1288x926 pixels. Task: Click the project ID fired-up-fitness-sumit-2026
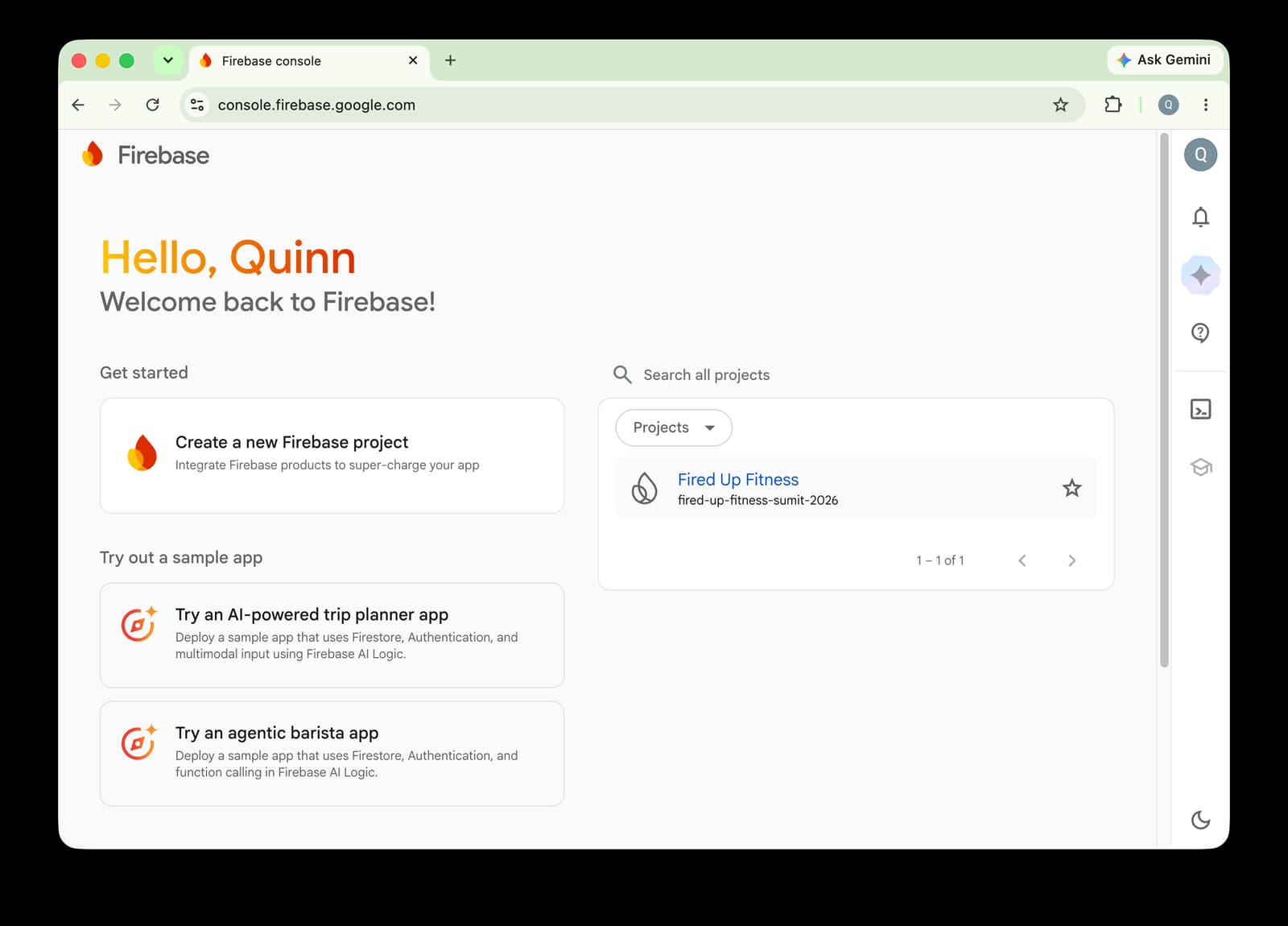click(758, 500)
